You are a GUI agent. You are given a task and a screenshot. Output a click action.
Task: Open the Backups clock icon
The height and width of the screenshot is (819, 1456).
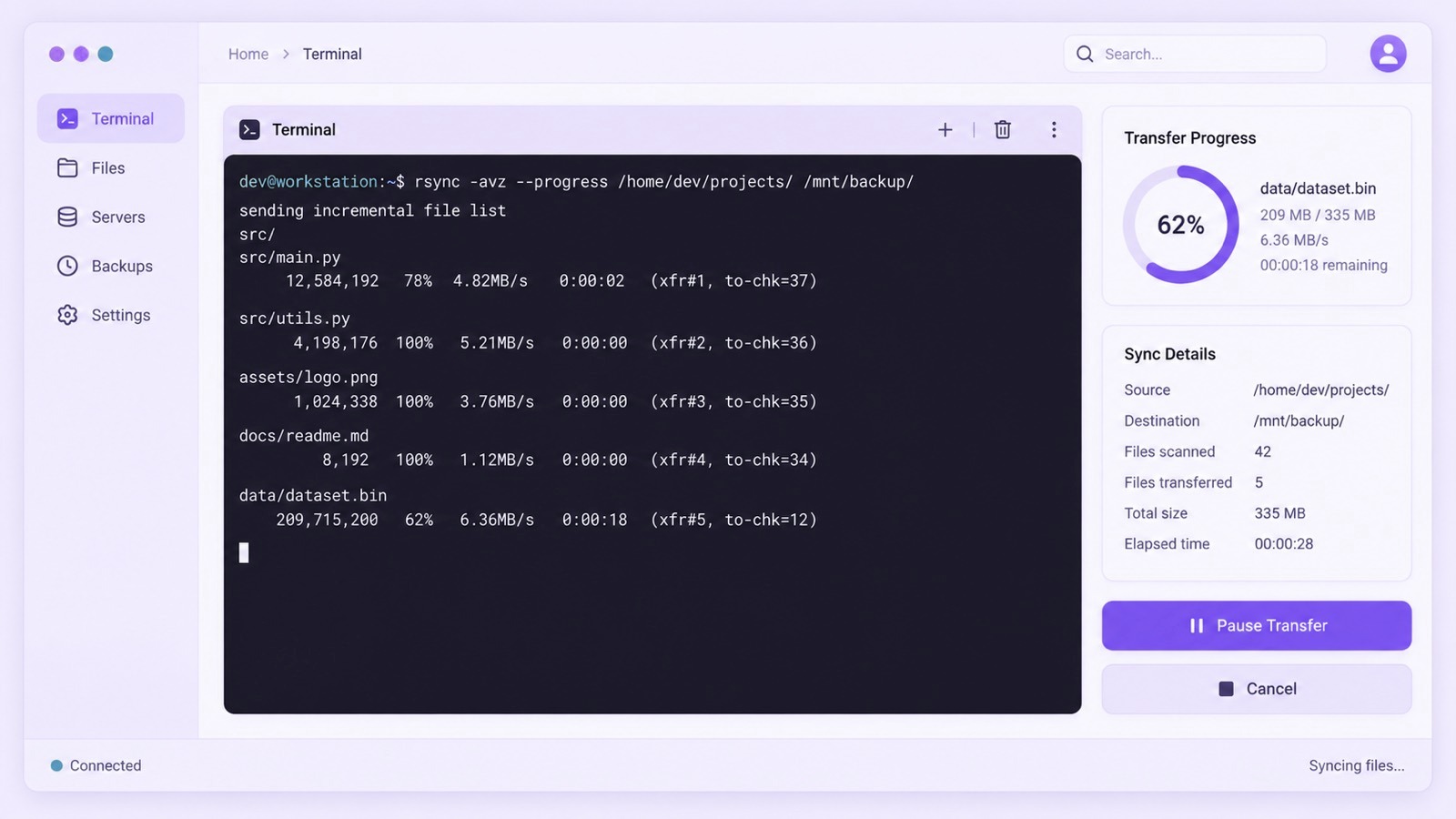point(67,266)
